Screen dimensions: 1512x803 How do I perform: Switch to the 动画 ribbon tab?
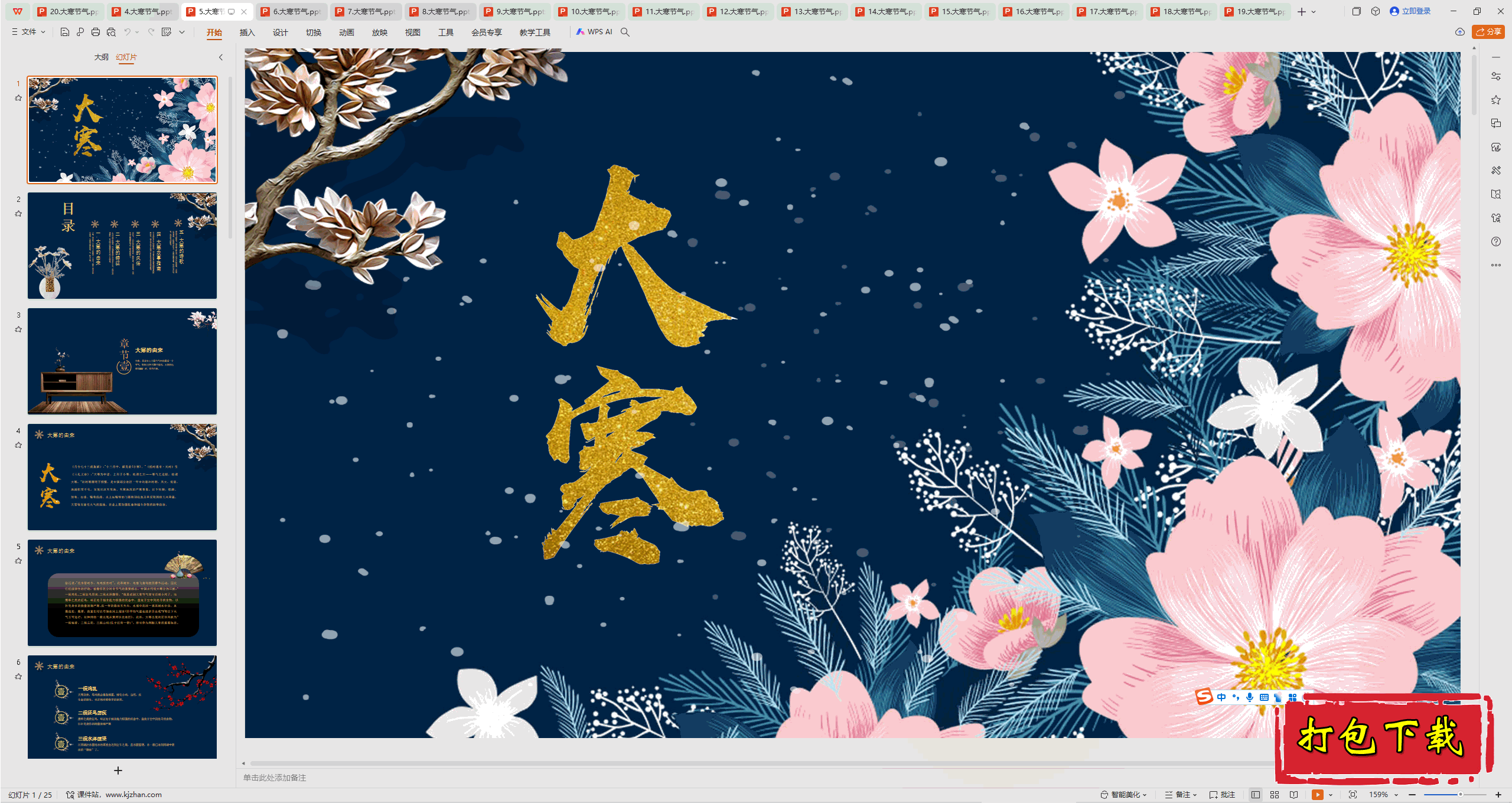[x=346, y=32]
